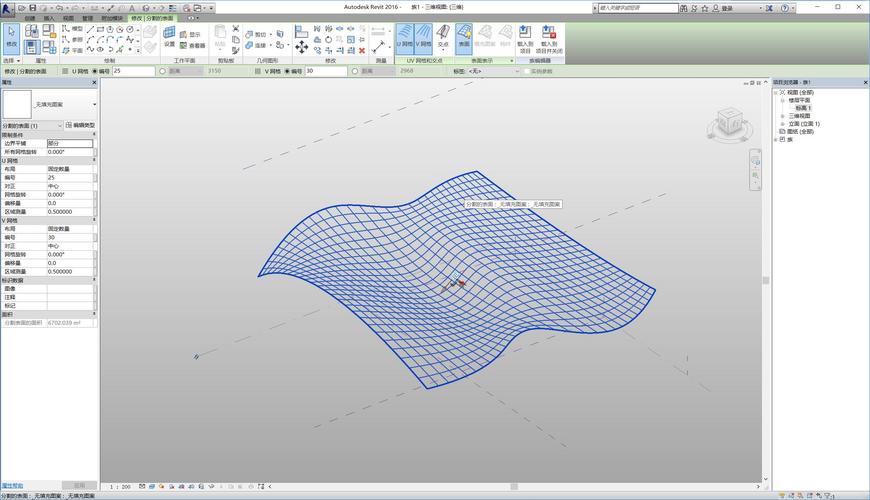The height and width of the screenshot is (500, 870).
Task: Click the 设置 work plane set icon
Action: [x=169, y=36]
